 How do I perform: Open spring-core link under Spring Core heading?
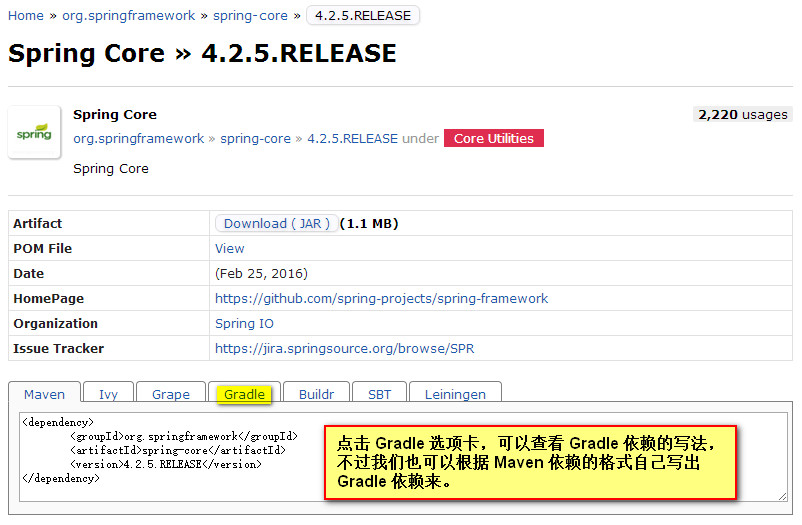(x=255, y=139)
